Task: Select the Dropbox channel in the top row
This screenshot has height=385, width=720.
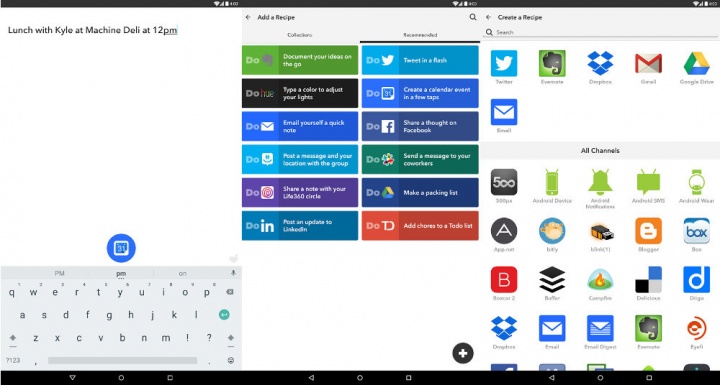Action: [x=600, y=63]
